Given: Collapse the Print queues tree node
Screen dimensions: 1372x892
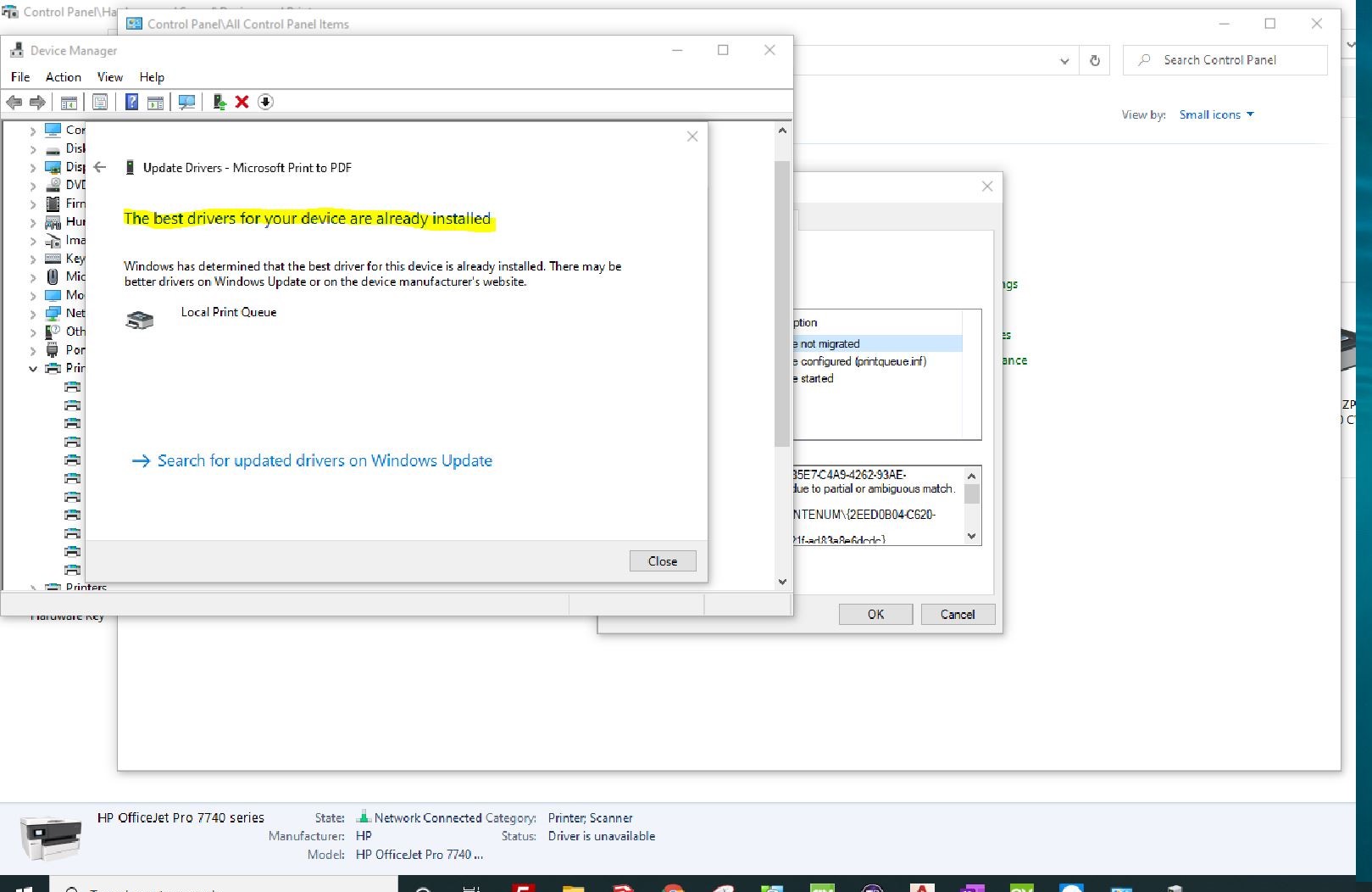Looking at the screenshot, I should 33,369.
